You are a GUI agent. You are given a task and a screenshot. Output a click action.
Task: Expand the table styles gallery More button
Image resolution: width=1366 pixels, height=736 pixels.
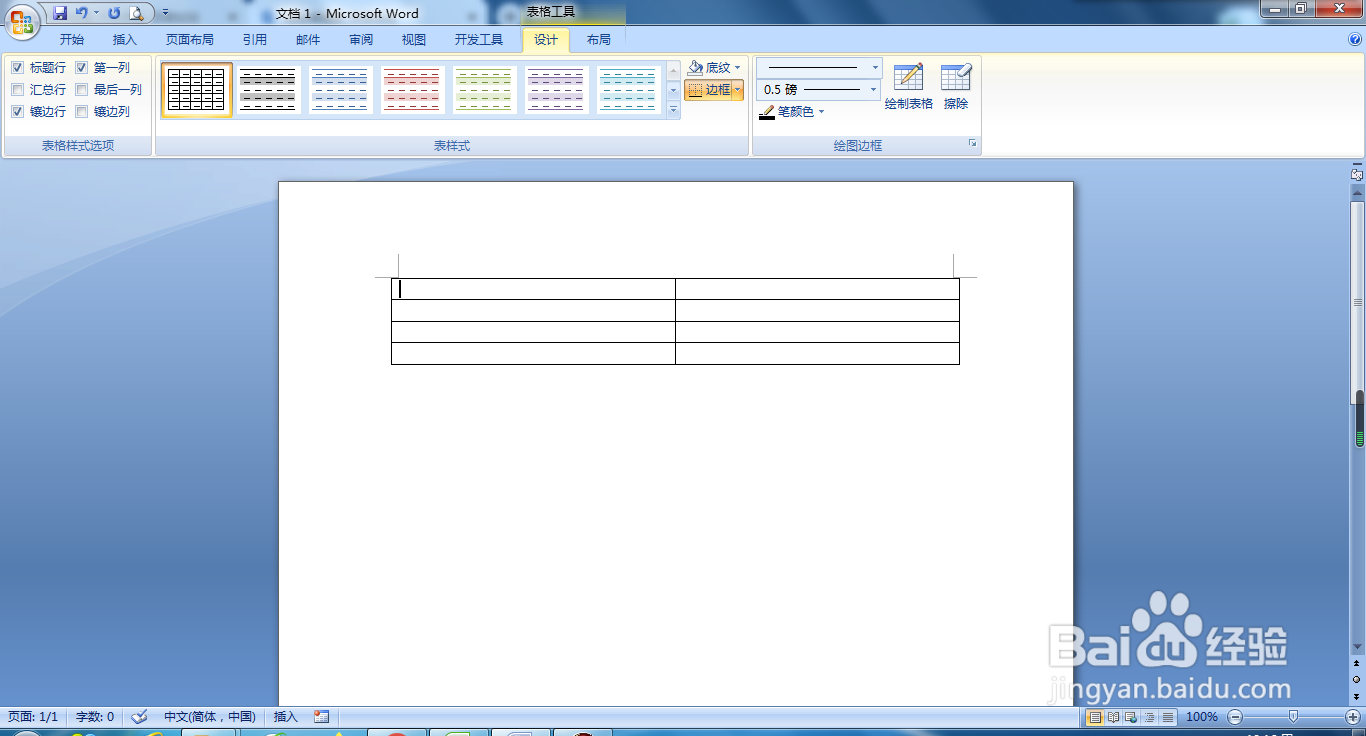click(673, 111)
